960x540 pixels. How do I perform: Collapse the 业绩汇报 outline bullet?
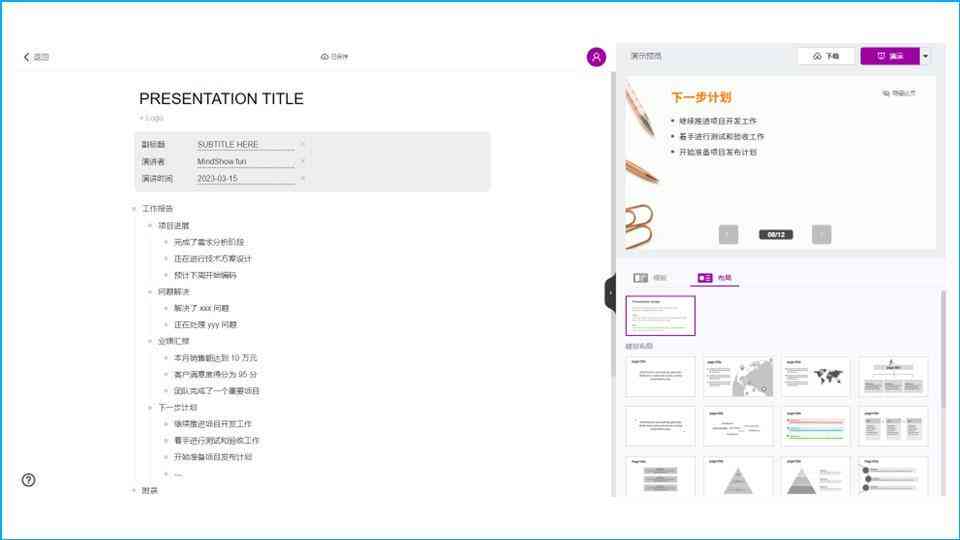point(150,341)
